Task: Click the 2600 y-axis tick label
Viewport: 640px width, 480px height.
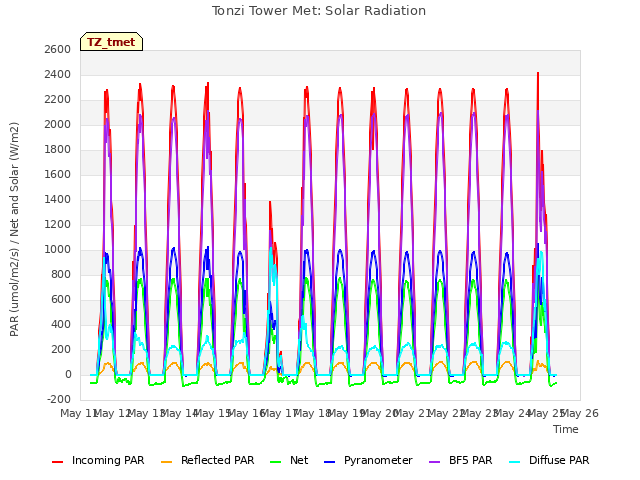Action: coord(58,49)
